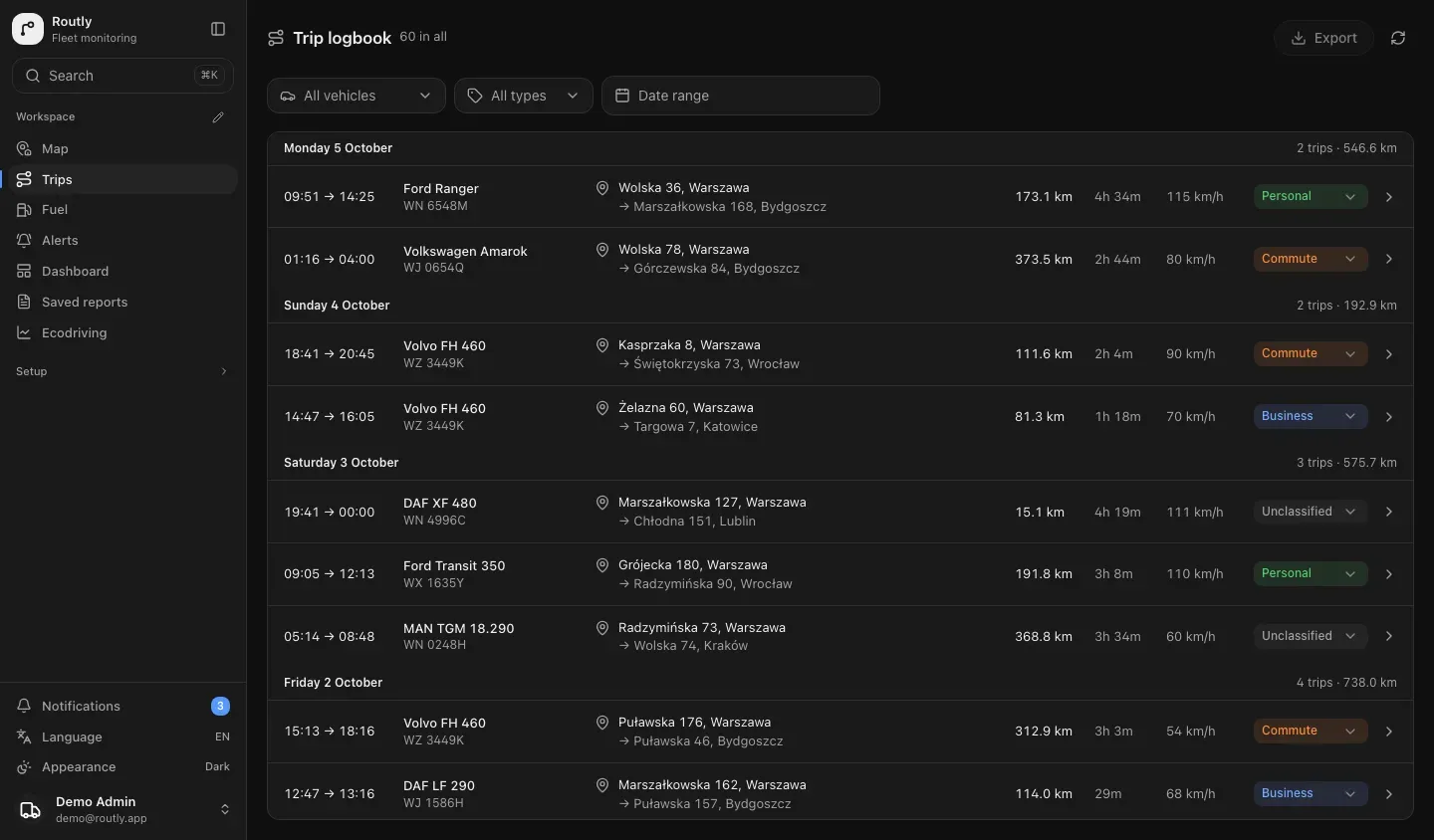Change Personal type for Ford Transit 350 trip

click(1311, 573)
